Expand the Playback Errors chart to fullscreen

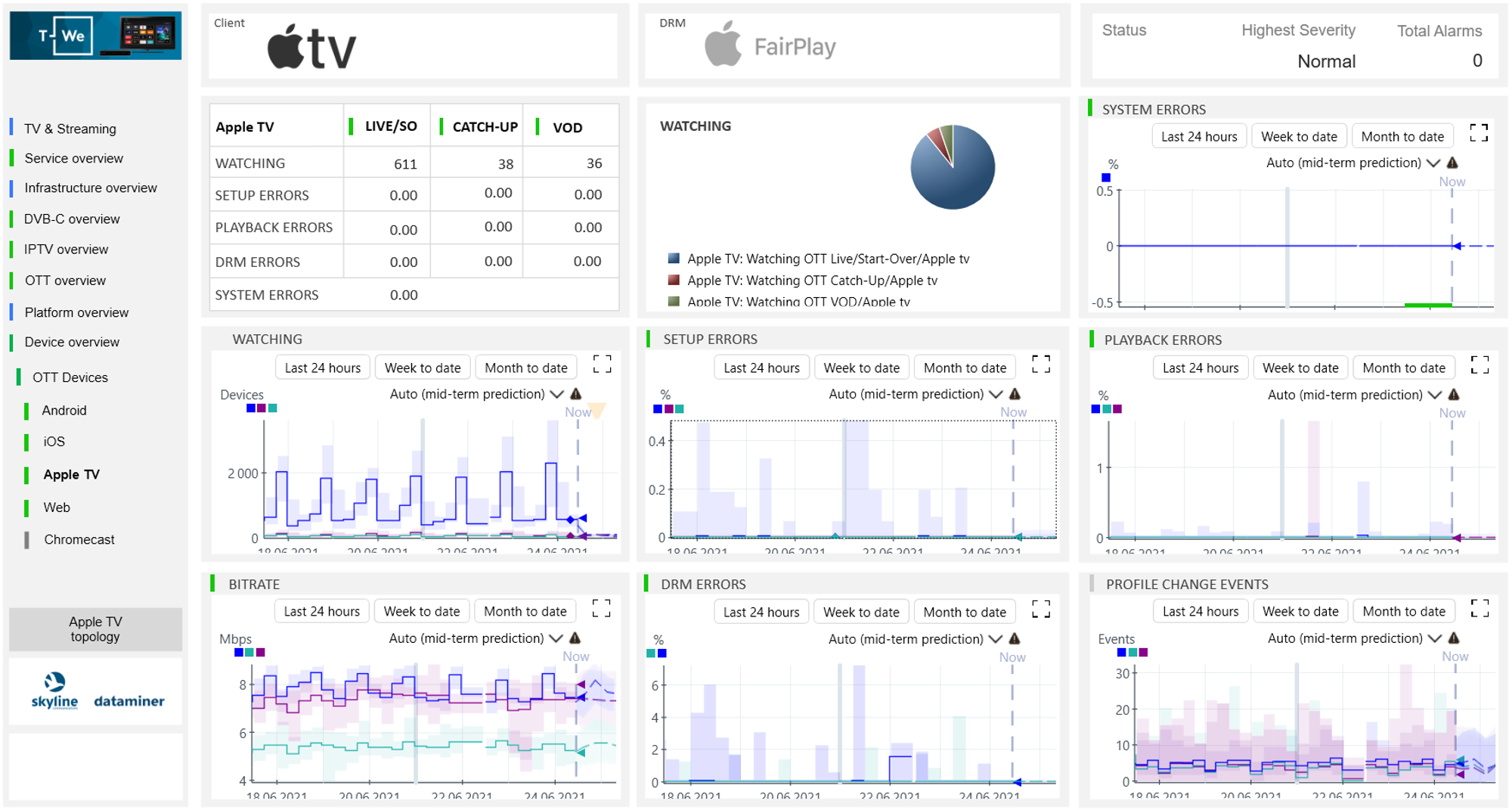tap(1479, 365)
